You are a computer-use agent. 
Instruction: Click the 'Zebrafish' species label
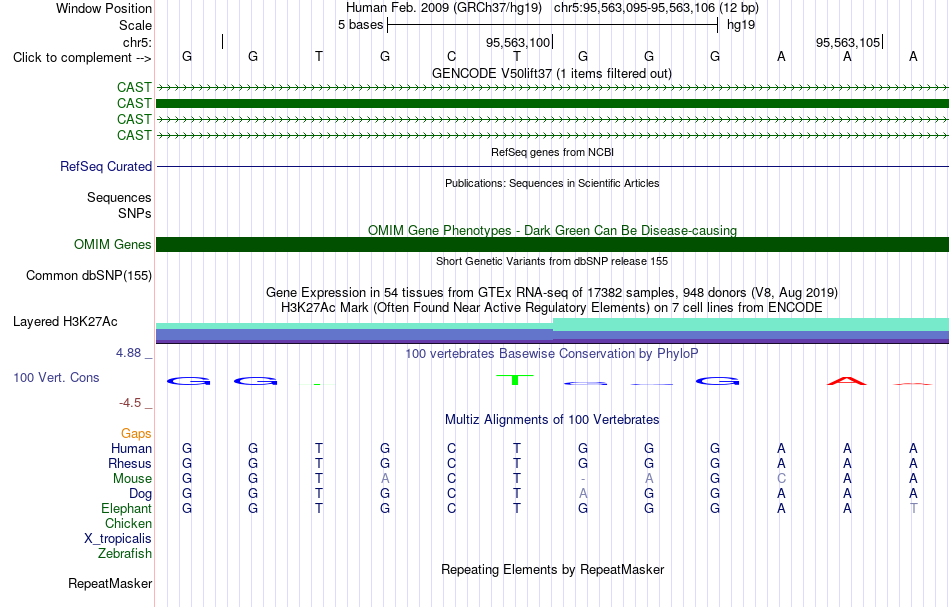(125, 554)
